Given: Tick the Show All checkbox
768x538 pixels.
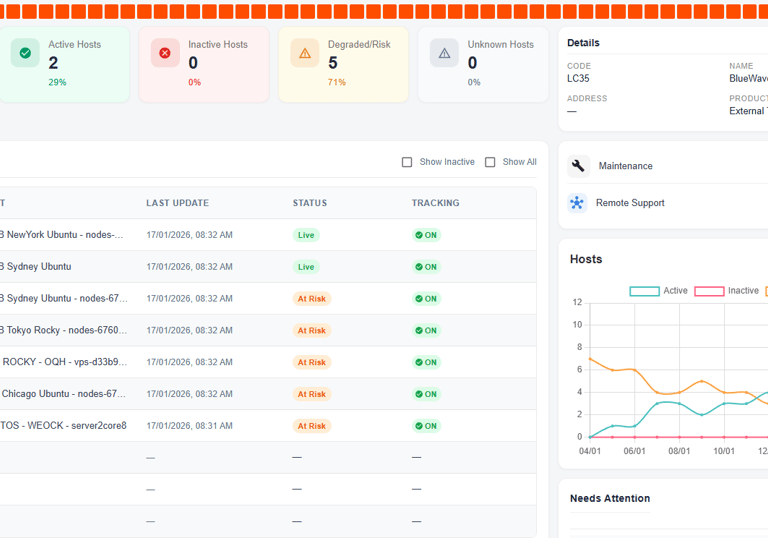Looking at the screenshot, I should pos(490,162).
